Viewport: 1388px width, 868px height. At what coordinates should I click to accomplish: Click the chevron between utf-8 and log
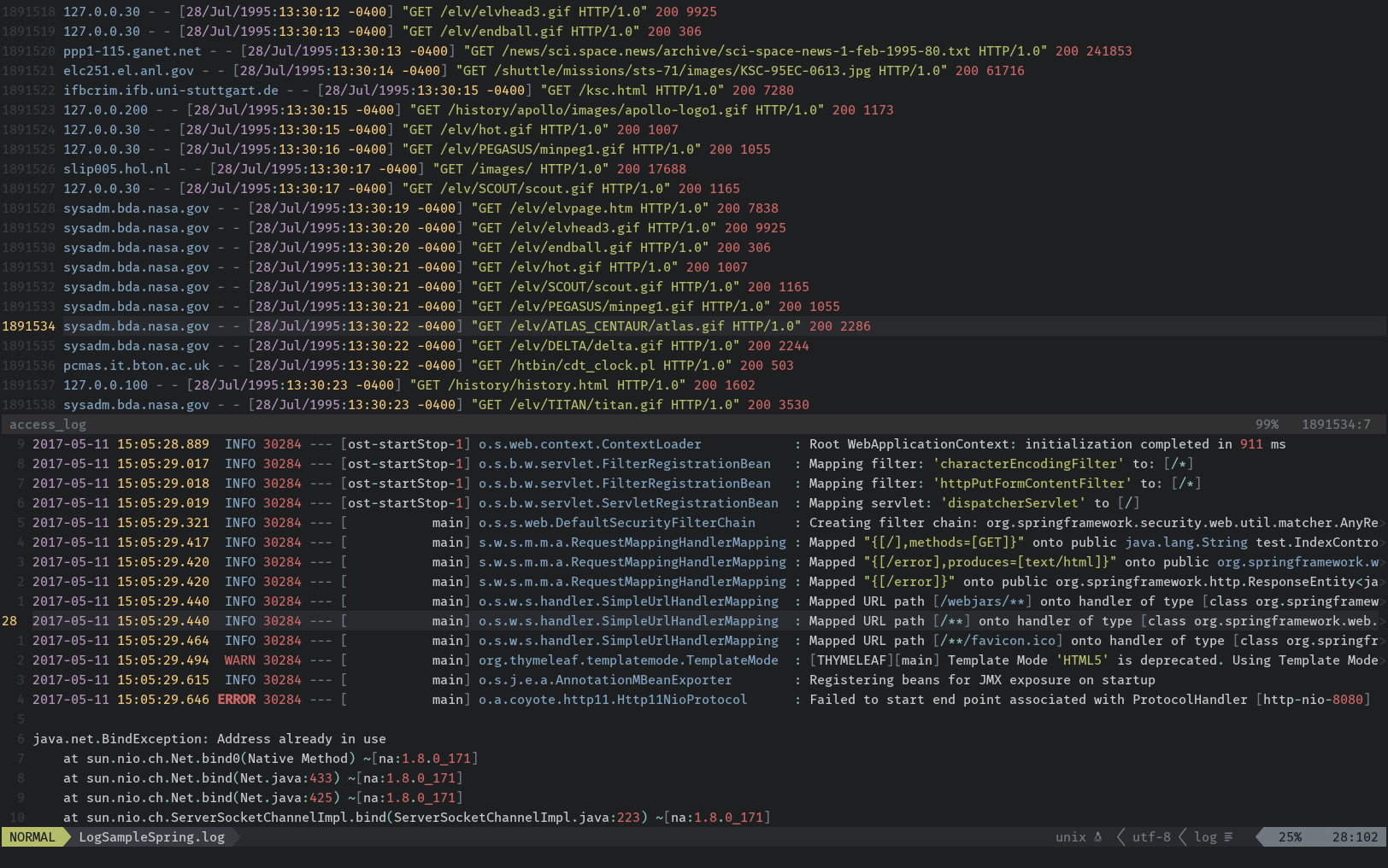click(1183, 837)
